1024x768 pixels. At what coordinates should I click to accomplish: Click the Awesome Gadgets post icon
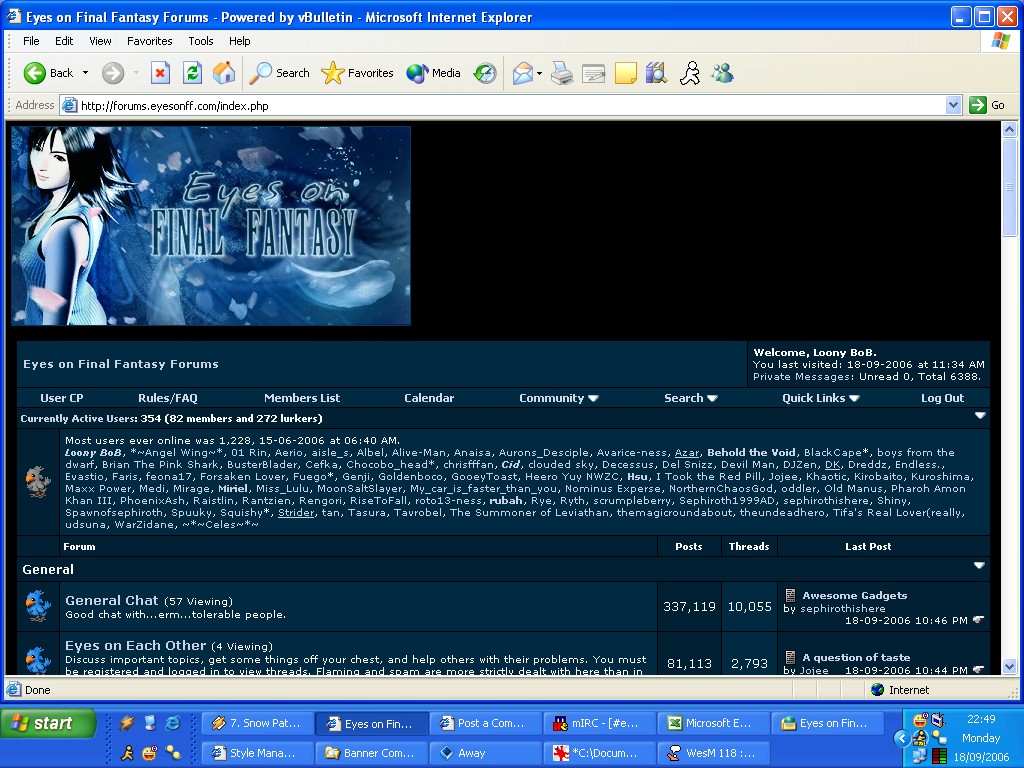[790, 595]
